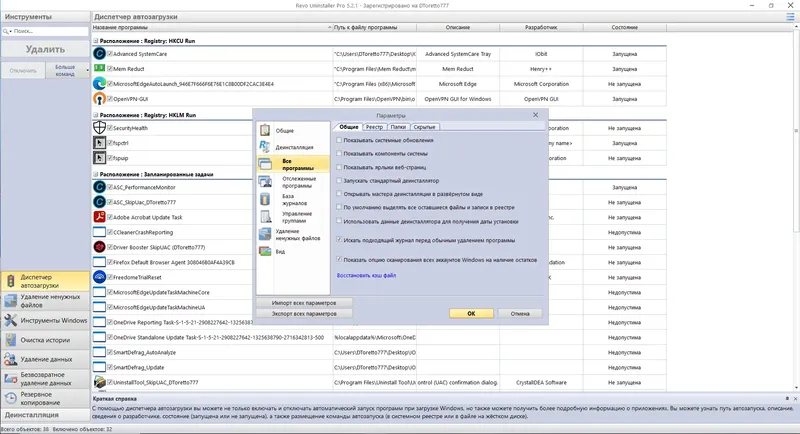Screen dimensions: 800x434
Task: Click the Driver Booster SkipUAC icon
Action: tap(99, 247)
